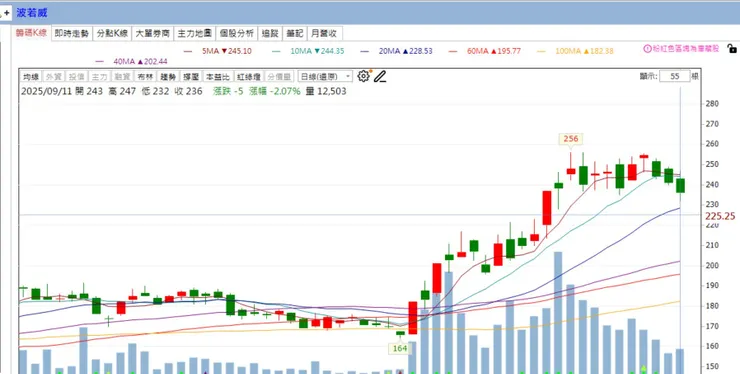
Task: Toggle the 趨勢 trend overlay
Action: point(168,76)
